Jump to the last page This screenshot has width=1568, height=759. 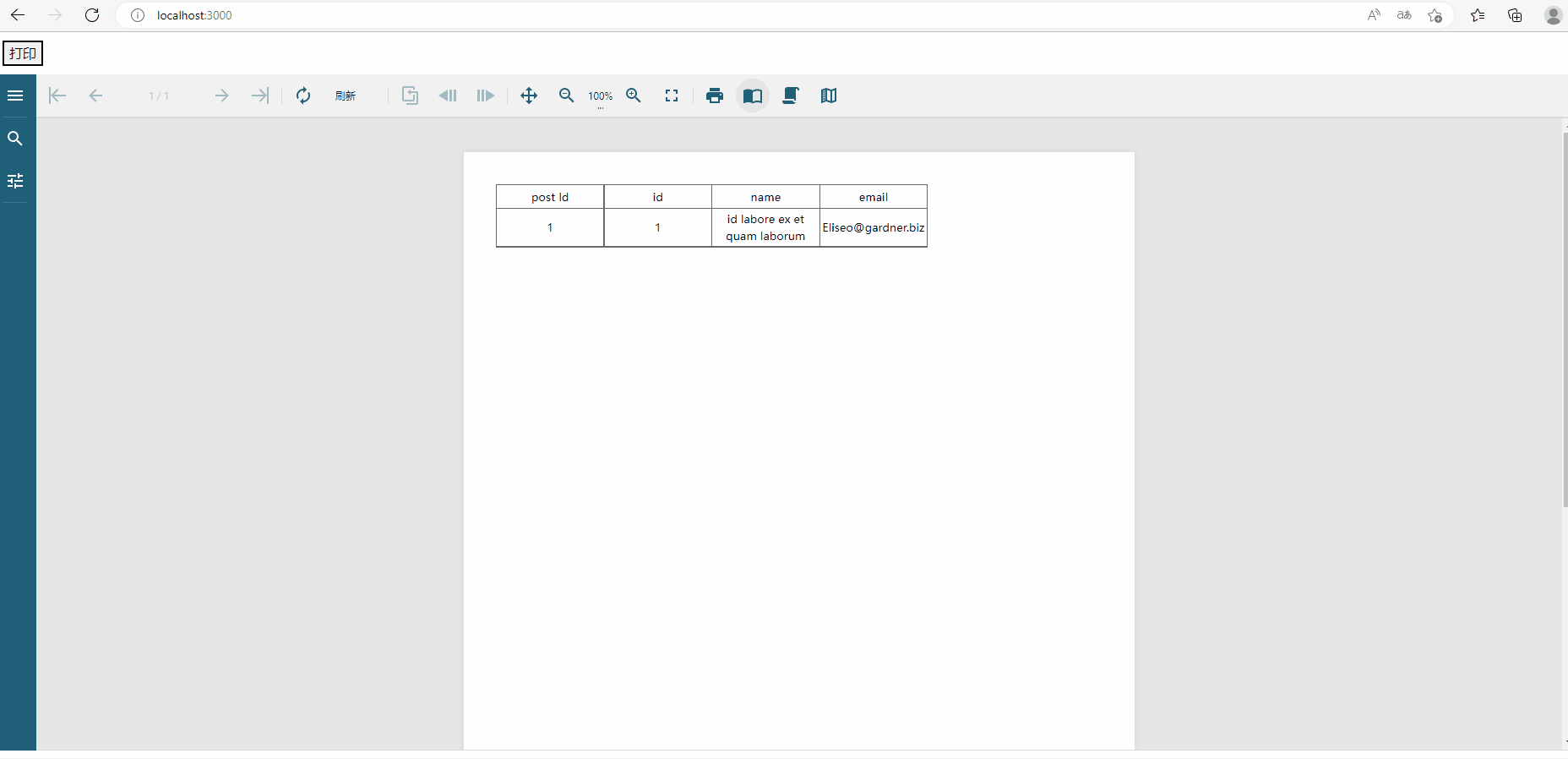[260, 96]
